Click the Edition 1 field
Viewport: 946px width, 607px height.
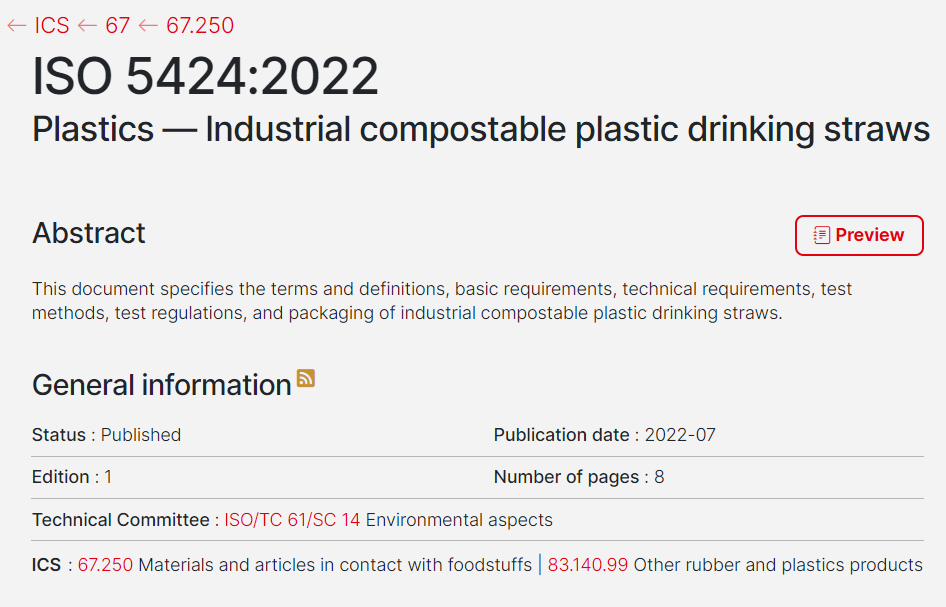[x=72, y=477]
